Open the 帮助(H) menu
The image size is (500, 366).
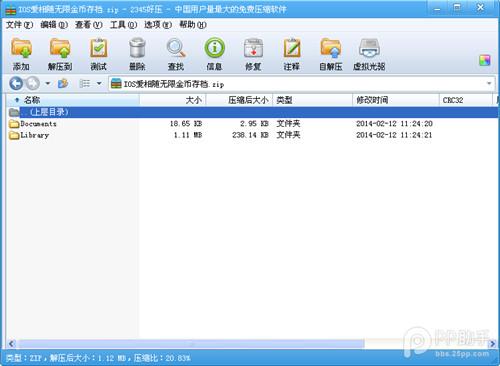click(193, 25)
